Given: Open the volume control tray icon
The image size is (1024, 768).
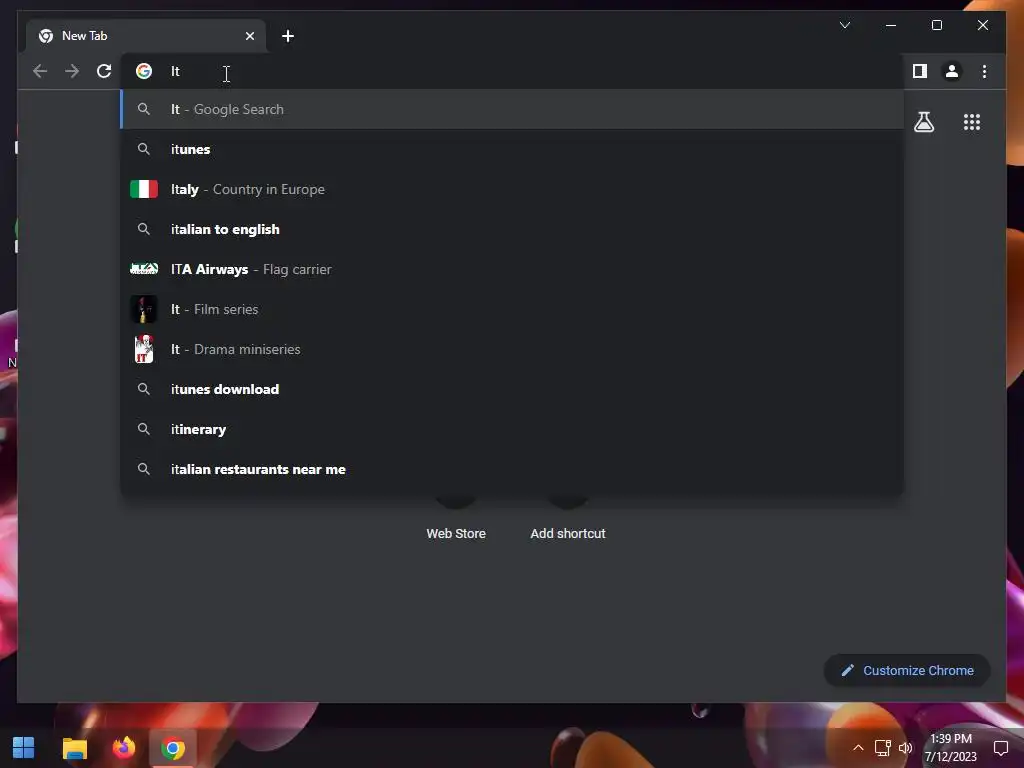Looking at the screenshot, I should tap(905, 748).
